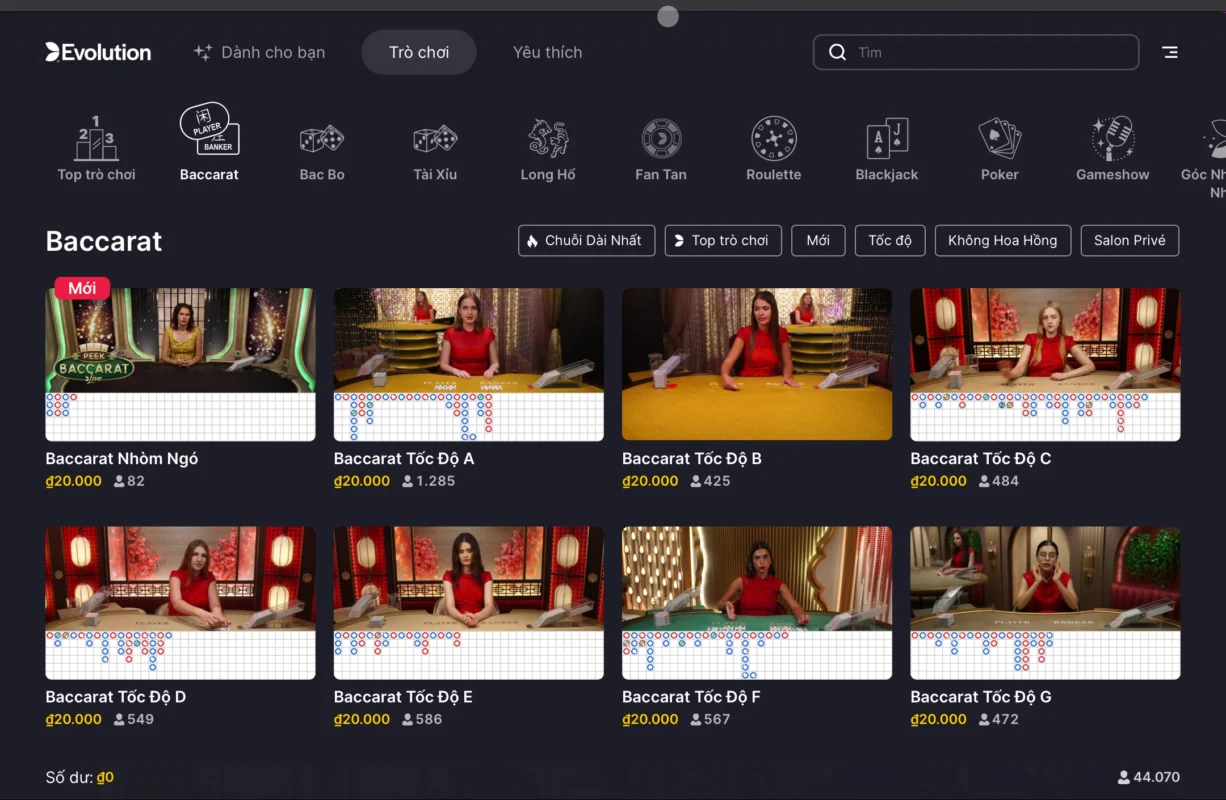Click the Mới filter button
The height and width of the screenshot is (800, 1226).
click(x=818, y=241)
